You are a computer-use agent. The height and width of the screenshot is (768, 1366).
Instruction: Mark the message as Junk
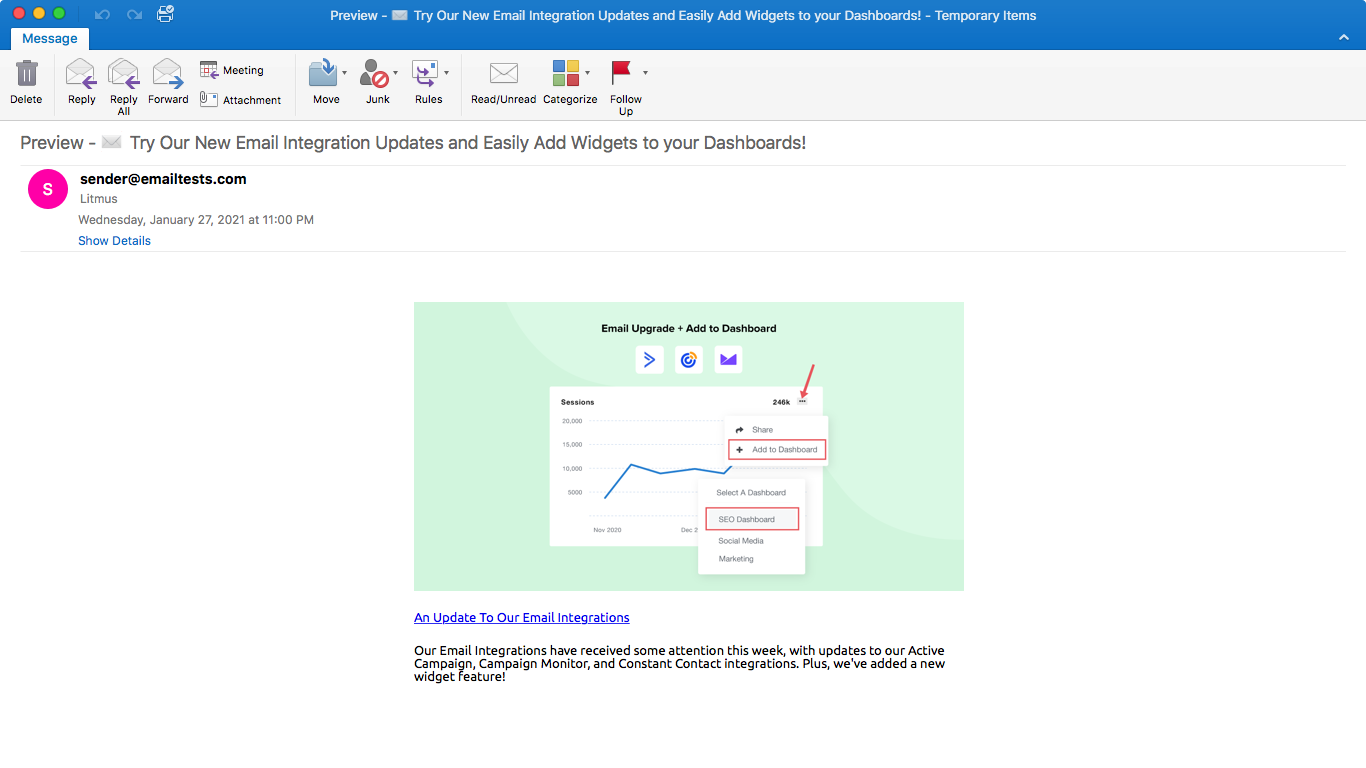pos(375,82)
